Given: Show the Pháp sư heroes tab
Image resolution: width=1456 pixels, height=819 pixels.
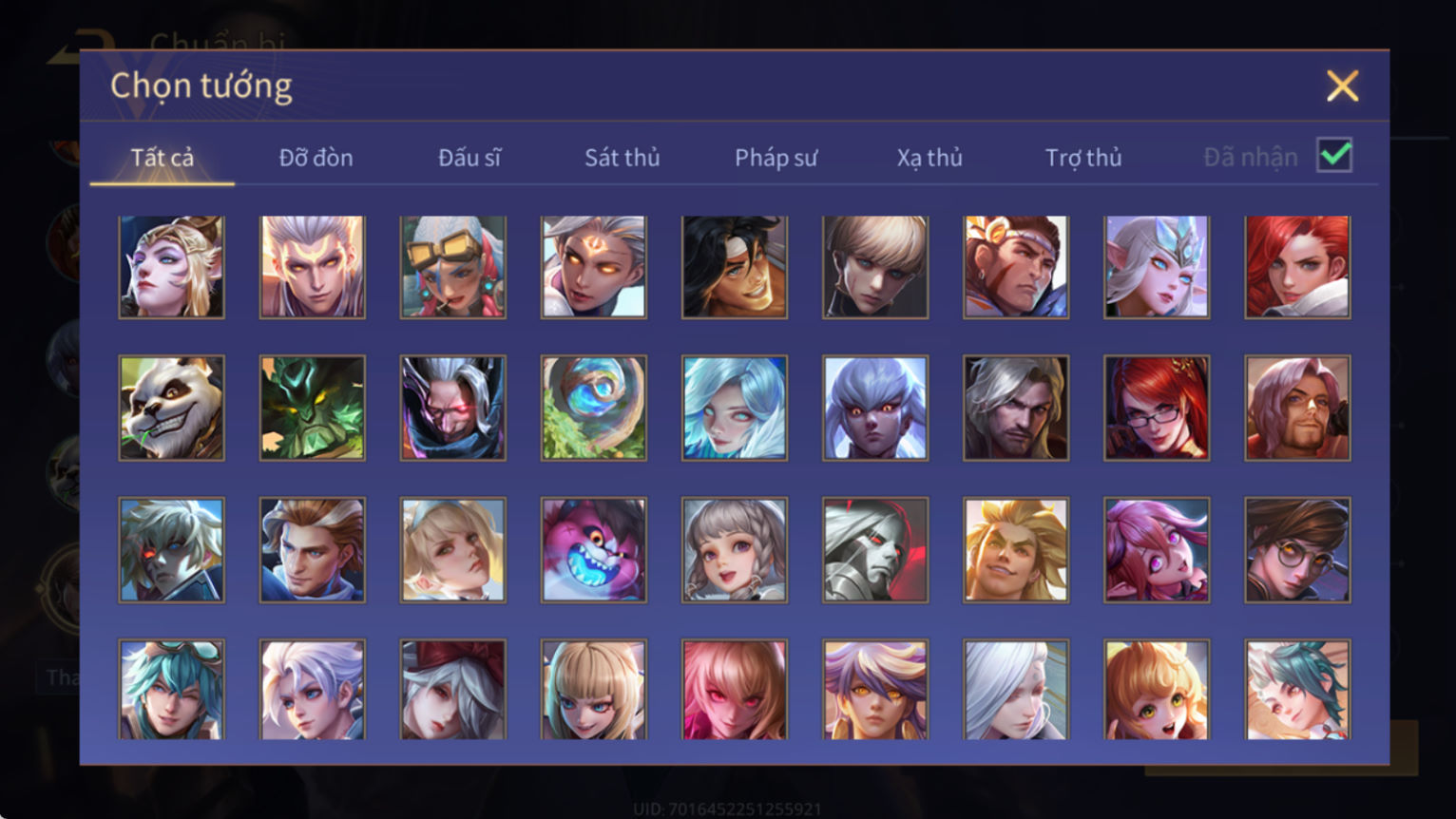Looking at the screenshot, I should [x=776, y=158].
